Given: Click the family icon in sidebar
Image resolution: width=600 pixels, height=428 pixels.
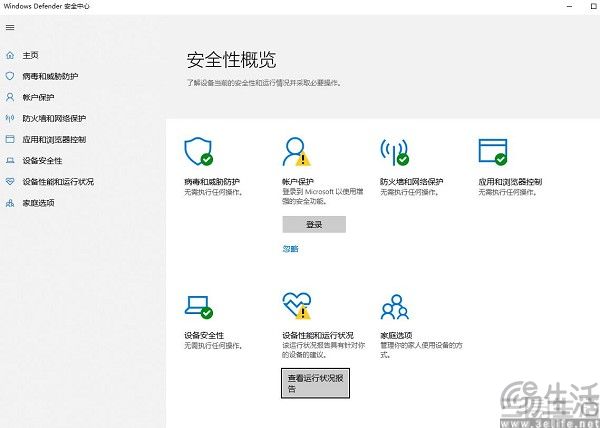Looking at the screenshot, I should (x=10, y=203).
